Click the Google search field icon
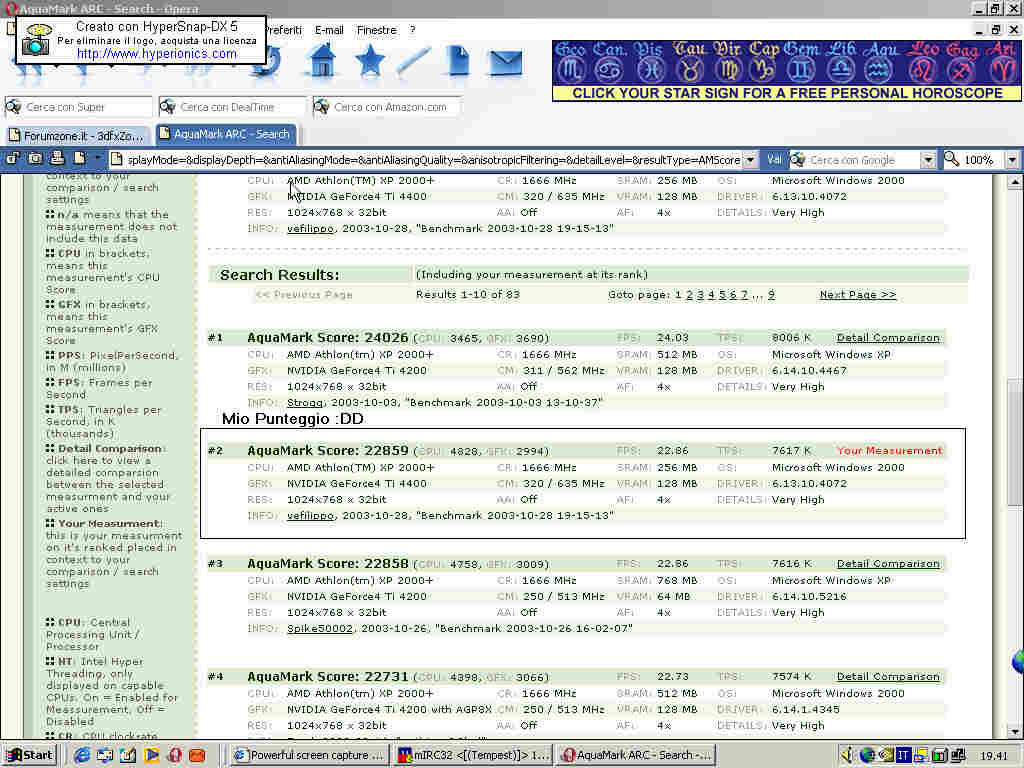The image size is (1024, 768). tap(798, 159)
